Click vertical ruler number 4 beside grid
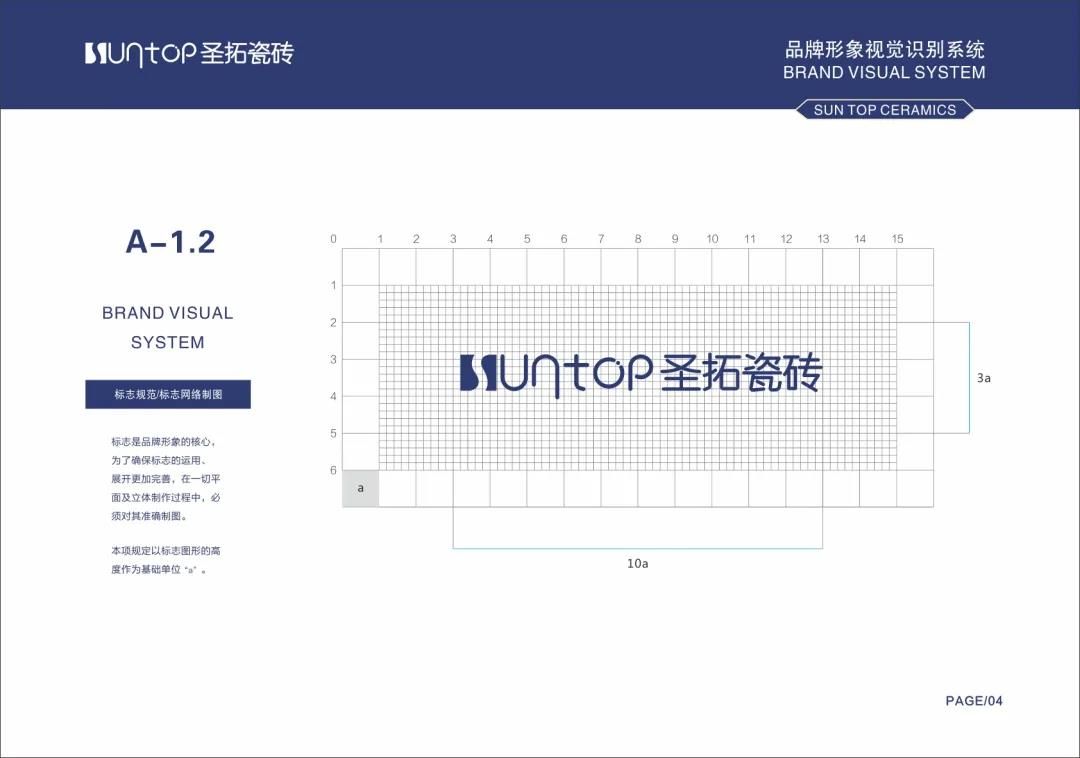 tap(333, 396)
